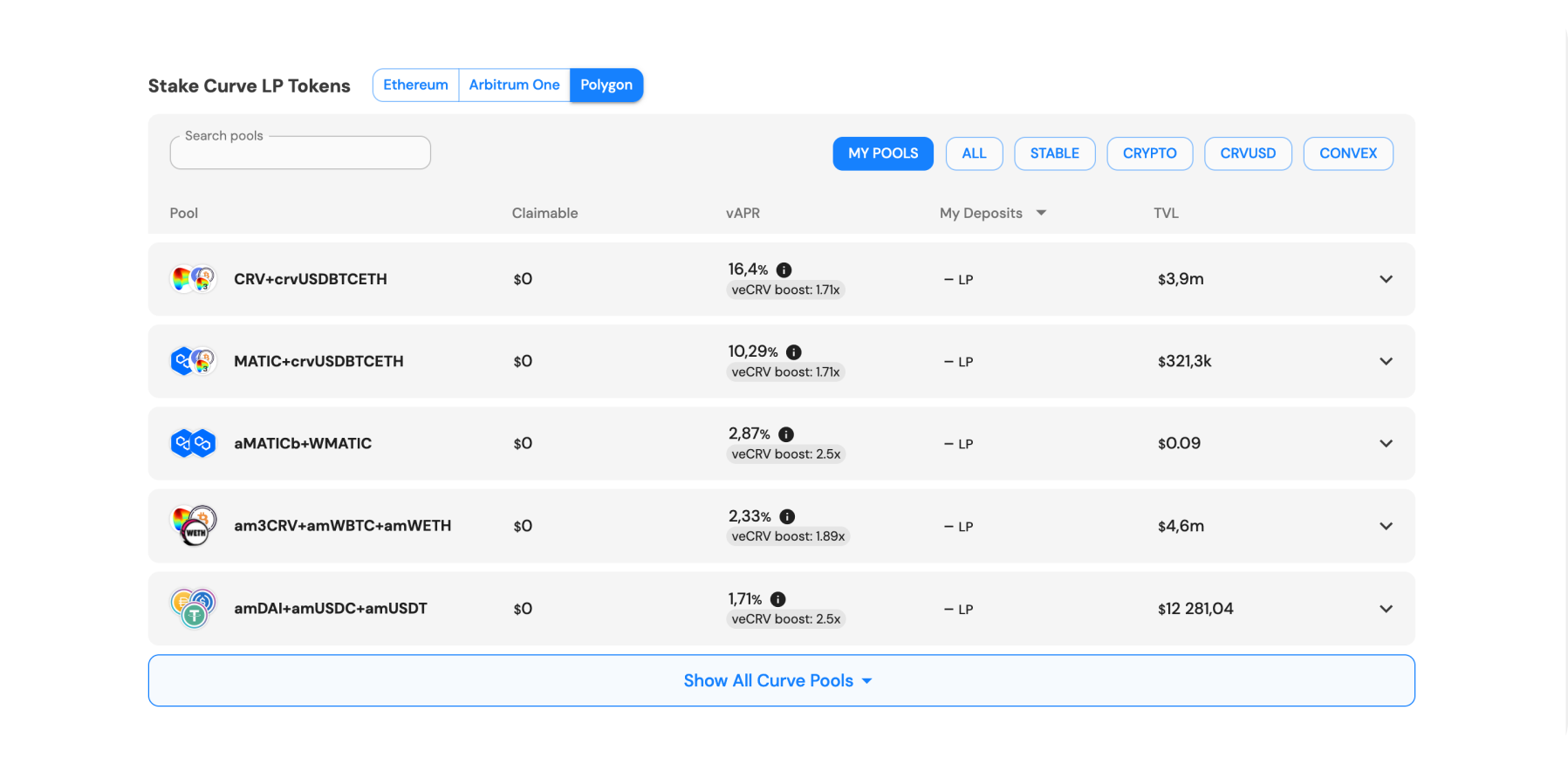The height and width of the screenshot is (764, 1568).
Task: Click the am3CRV+amWBTC+amWETH pool name
Action: 343,526
